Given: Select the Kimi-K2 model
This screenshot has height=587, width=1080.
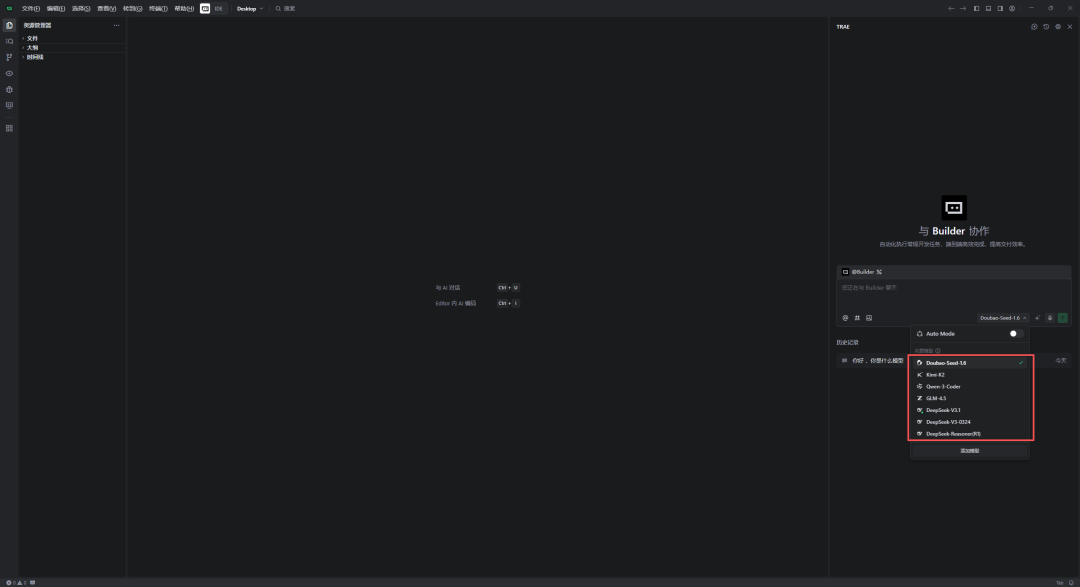Looking at the screenshot, I should click(970, 375).
